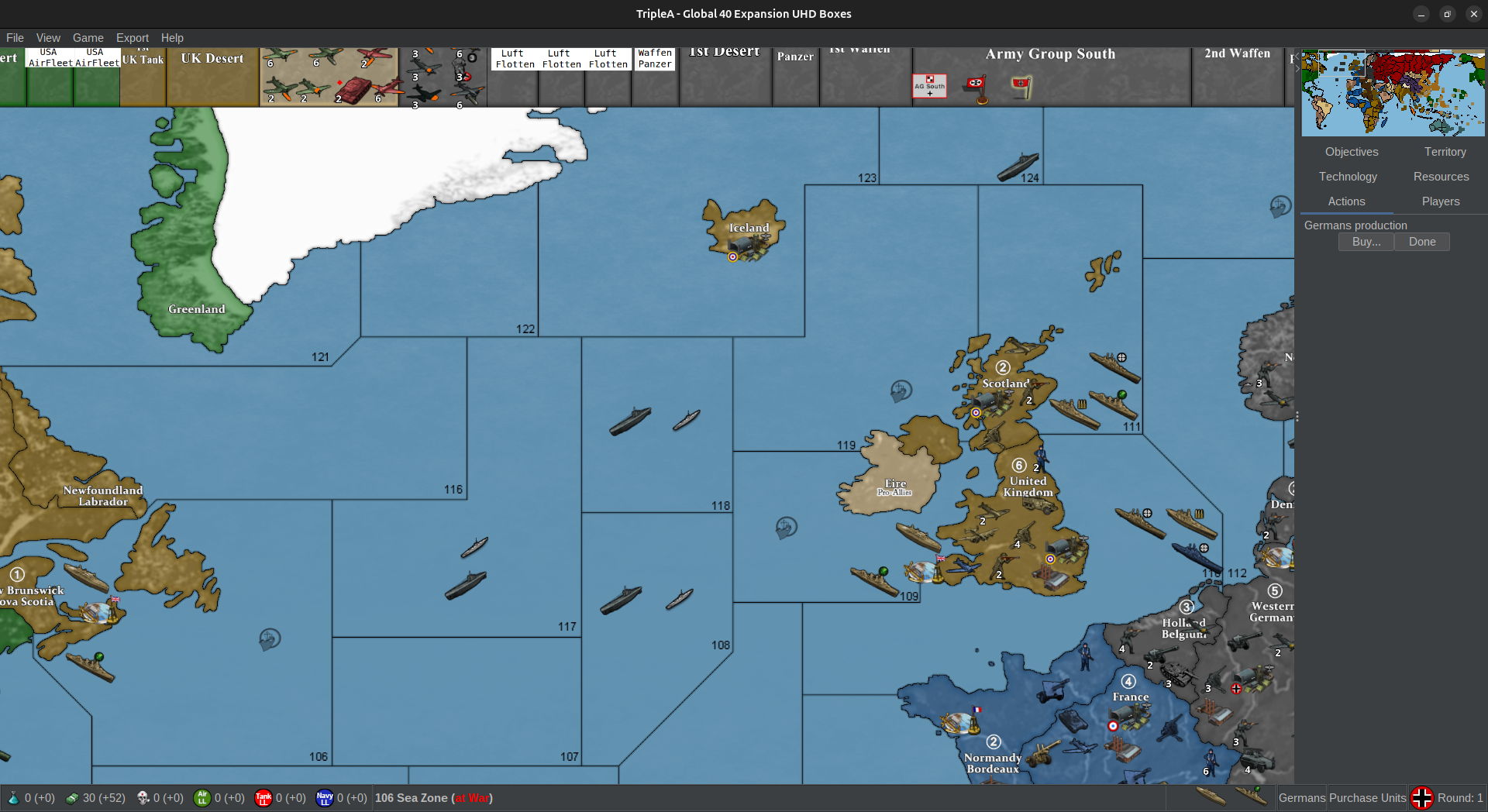Click the convoy marker in sea zone 109
The height and width of the screenshot is (812, 1488).
tap(786, 528)
